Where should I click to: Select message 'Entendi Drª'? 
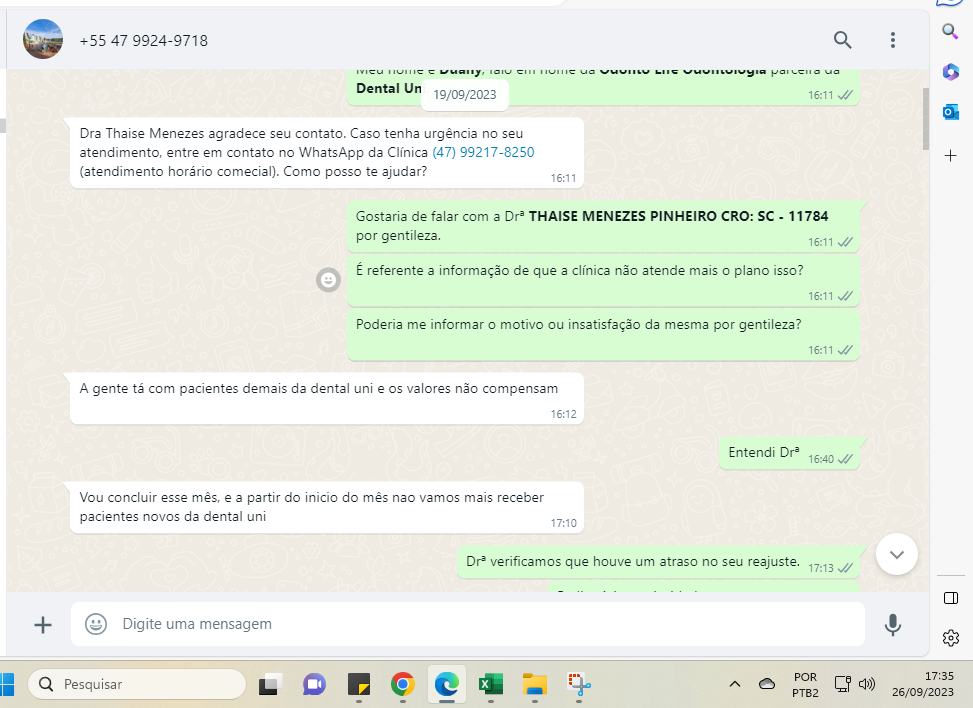789,454
